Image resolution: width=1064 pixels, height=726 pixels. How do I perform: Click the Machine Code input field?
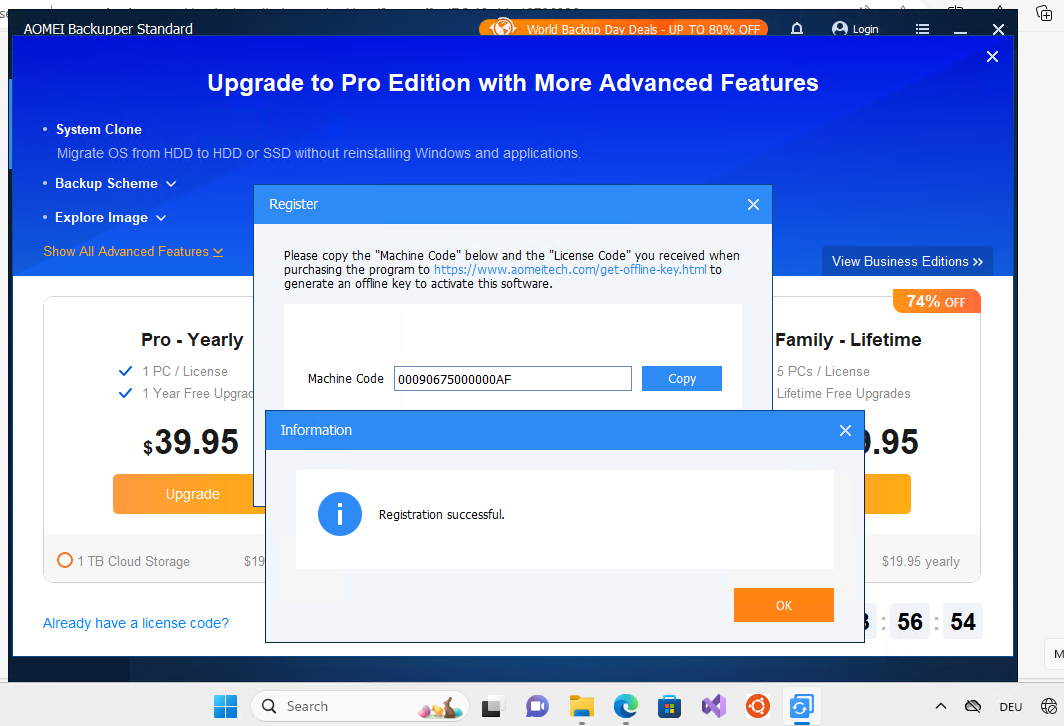512,379
